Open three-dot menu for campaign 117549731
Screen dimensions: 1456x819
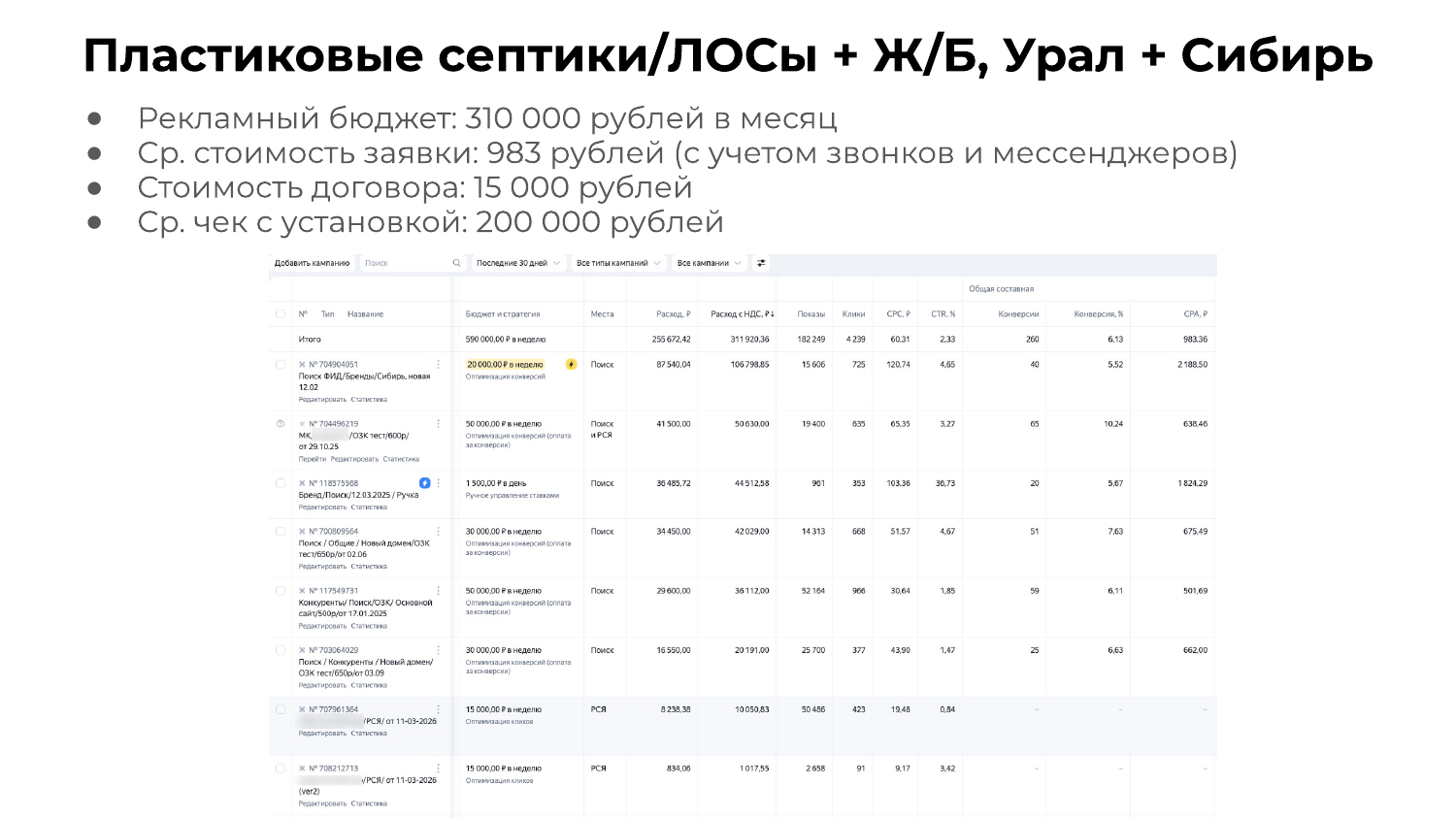pos(439,591)
